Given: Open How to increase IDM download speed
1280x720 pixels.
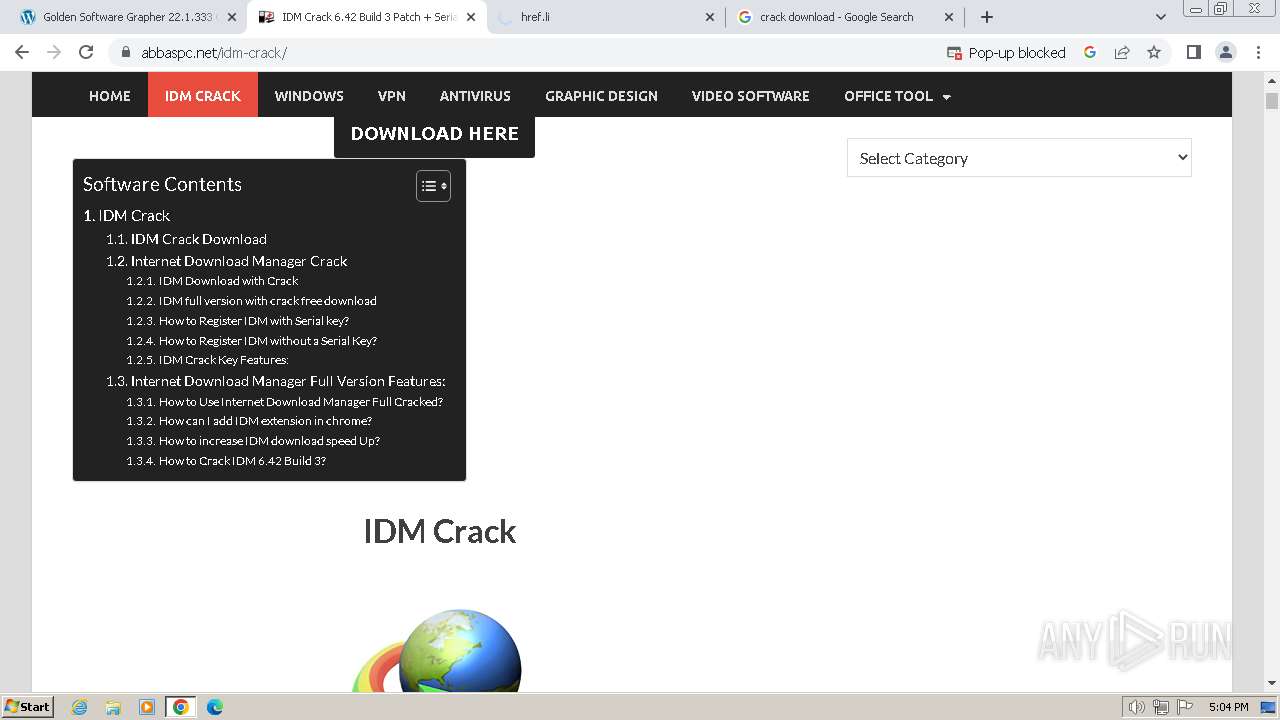Looking at the screenshot, I should [x=253, y=441].
